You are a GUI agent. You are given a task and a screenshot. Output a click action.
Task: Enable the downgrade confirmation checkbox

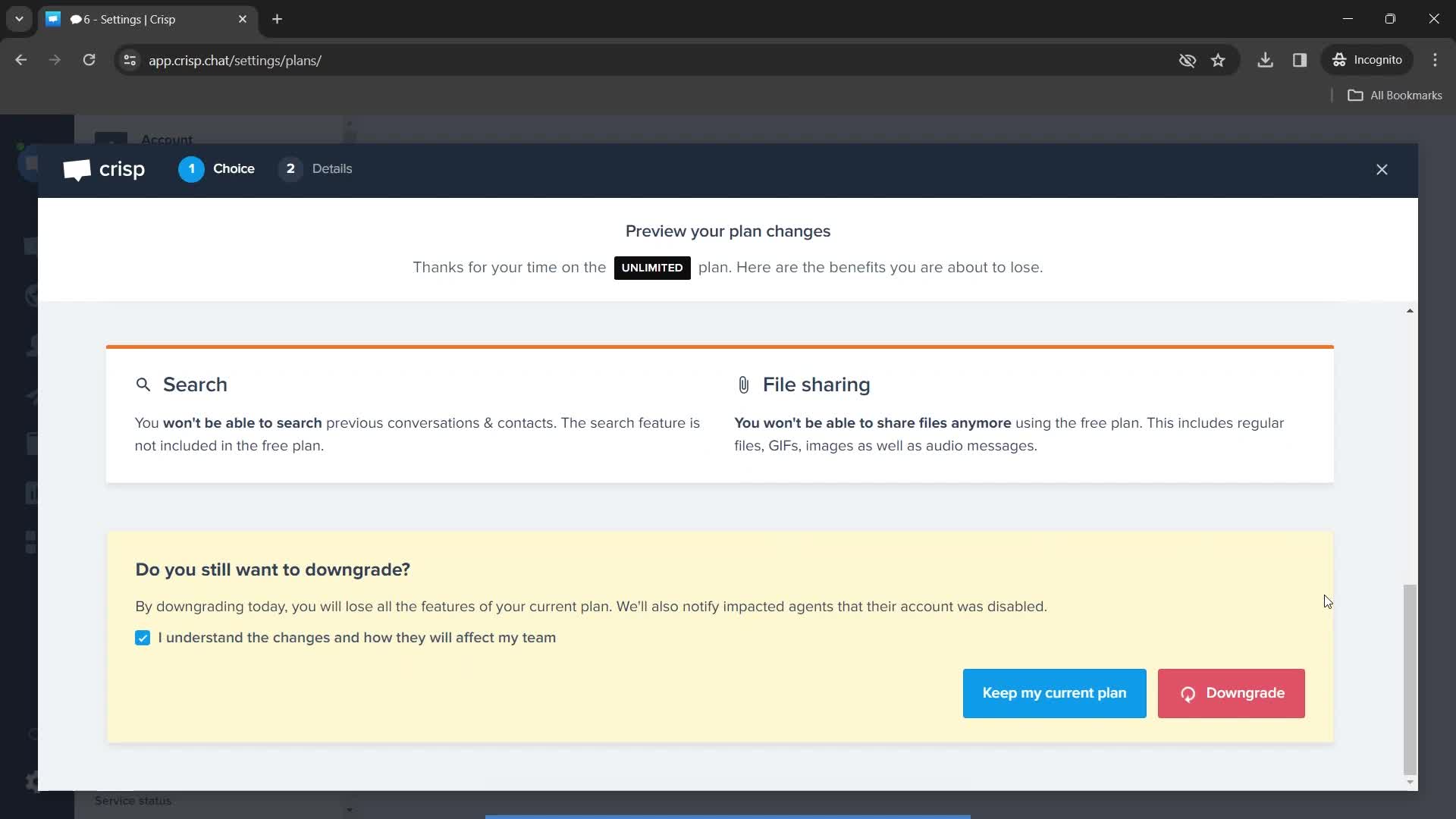[143, 638]
